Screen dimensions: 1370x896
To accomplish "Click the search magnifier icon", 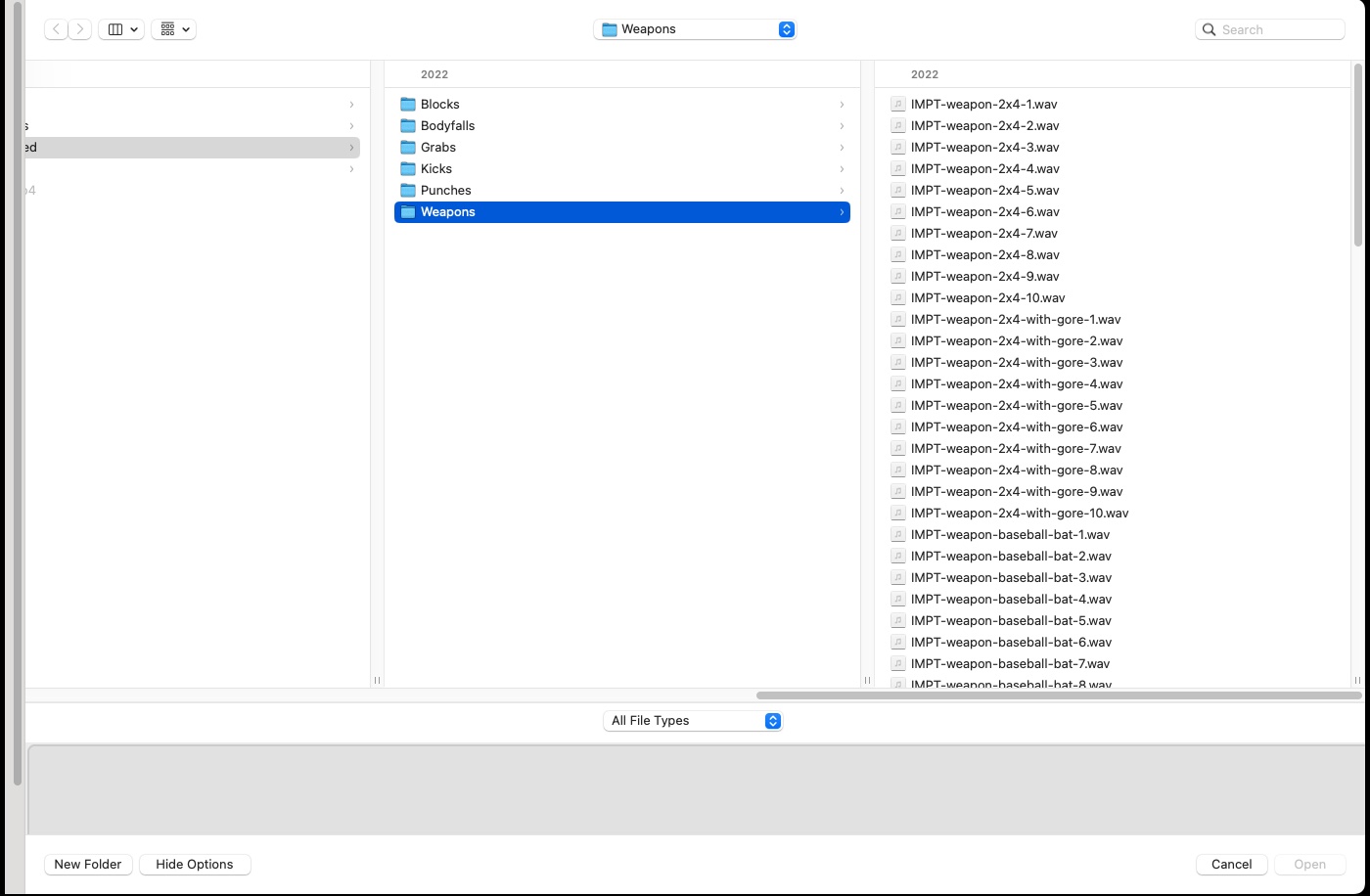I will [x=1210, y=29].
